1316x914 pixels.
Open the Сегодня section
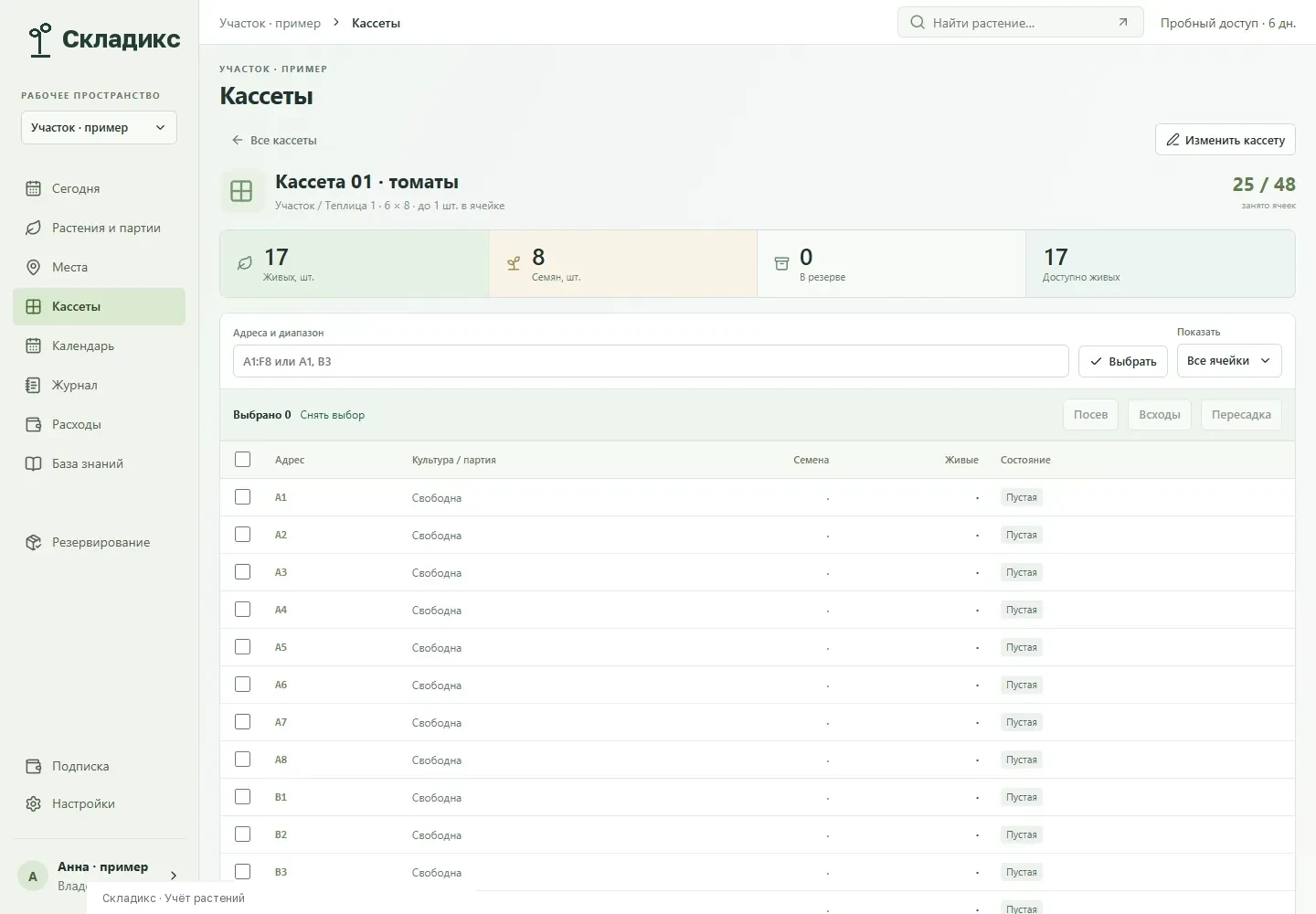click(99, 188)
